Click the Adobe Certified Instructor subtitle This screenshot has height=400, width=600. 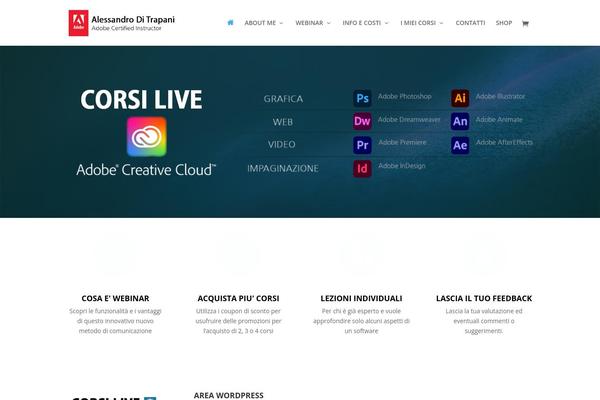(x=126, y=28)
